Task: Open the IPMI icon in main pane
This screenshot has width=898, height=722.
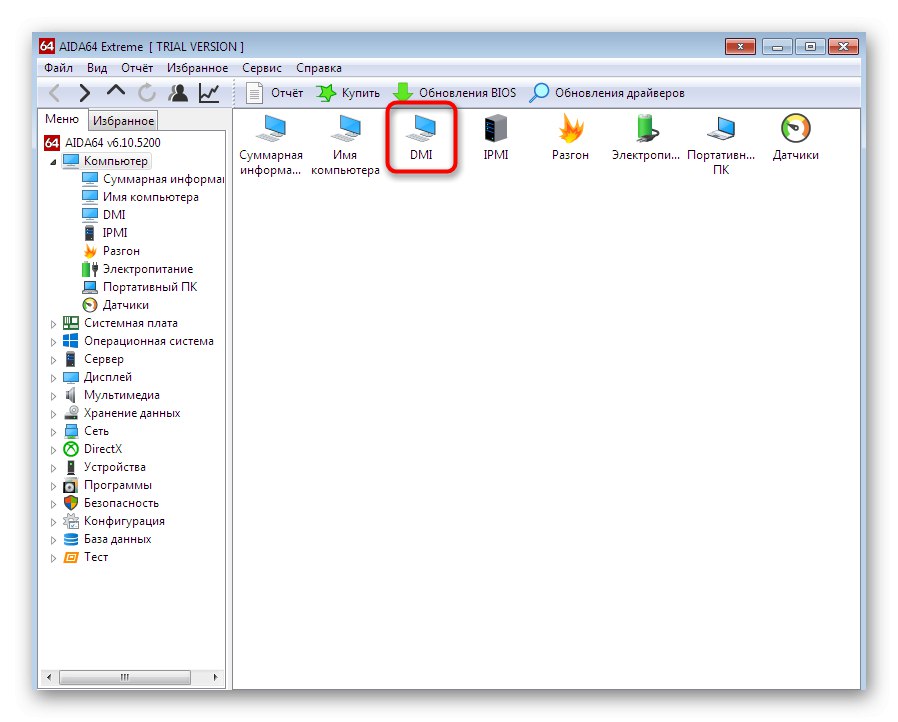Action: (495, 137)
